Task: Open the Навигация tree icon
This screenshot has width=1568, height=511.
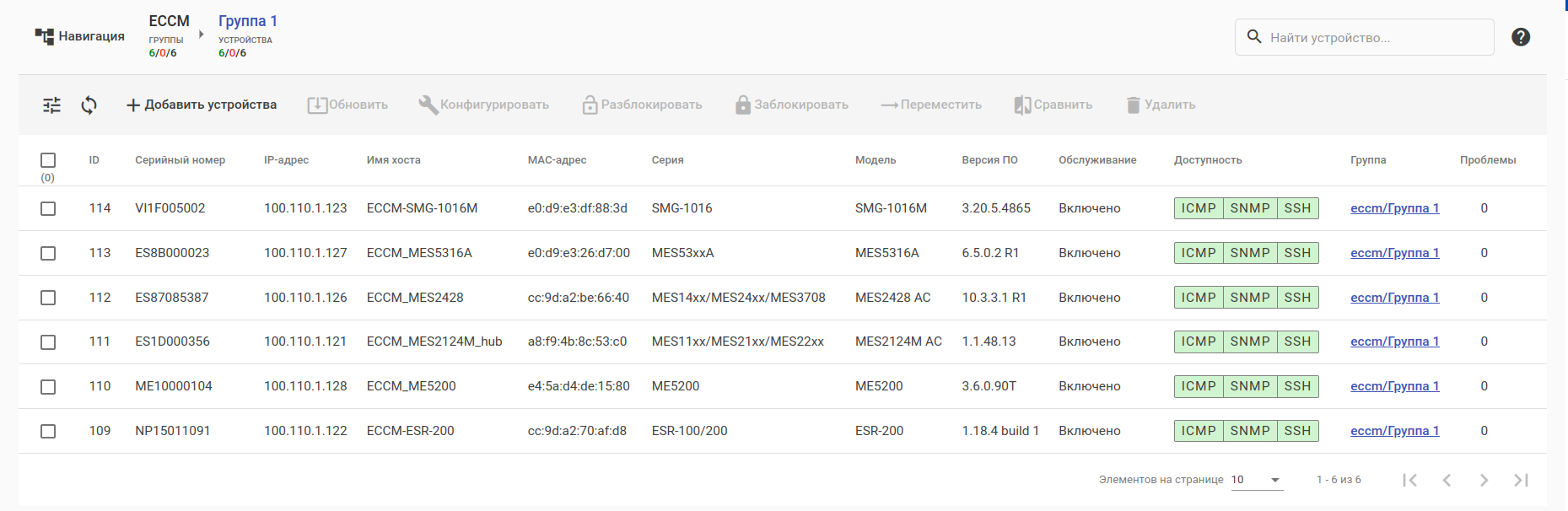Action: tap(44, 36)
